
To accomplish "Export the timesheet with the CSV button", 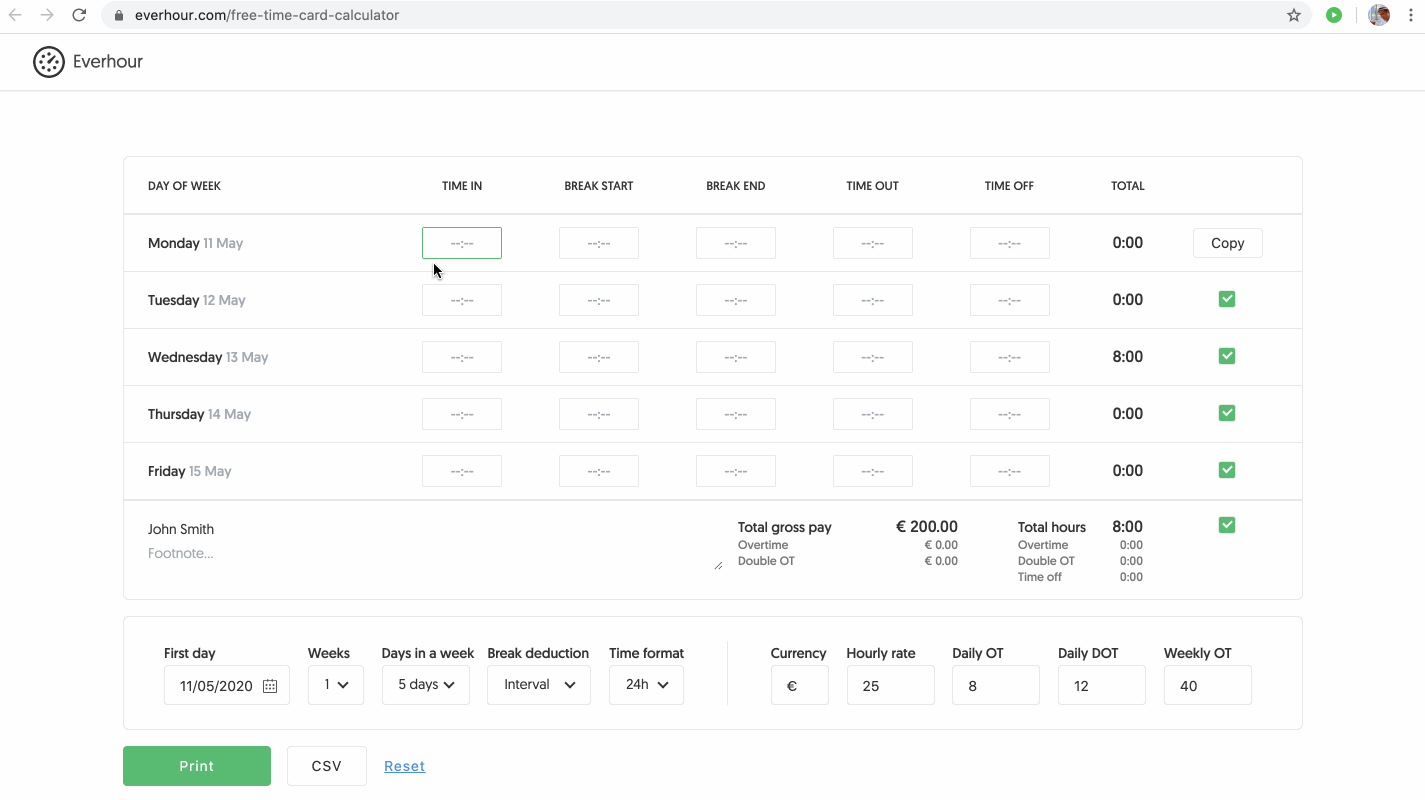I will pyautogui.click(x=326, y=765).
